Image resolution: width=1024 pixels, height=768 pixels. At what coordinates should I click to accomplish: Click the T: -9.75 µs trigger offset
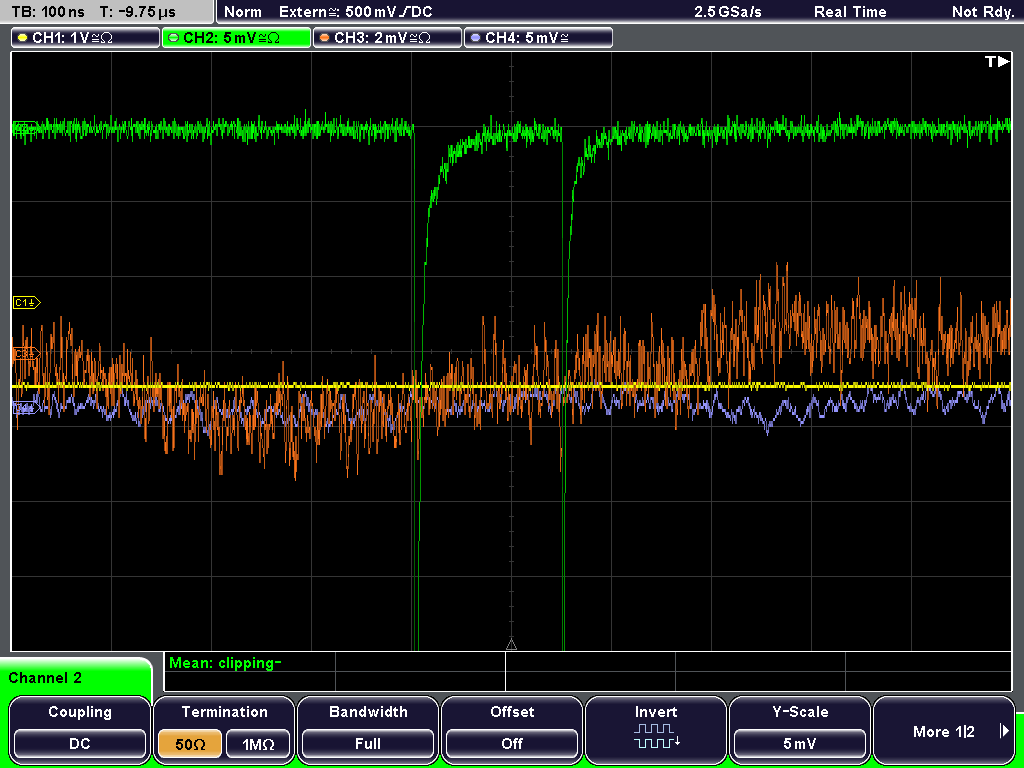click(138, 12)
